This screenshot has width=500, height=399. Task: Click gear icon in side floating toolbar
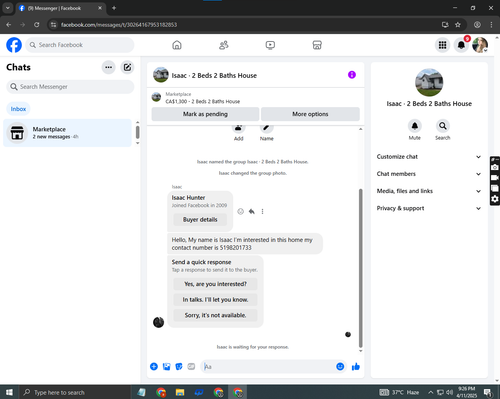pos(495,199)
